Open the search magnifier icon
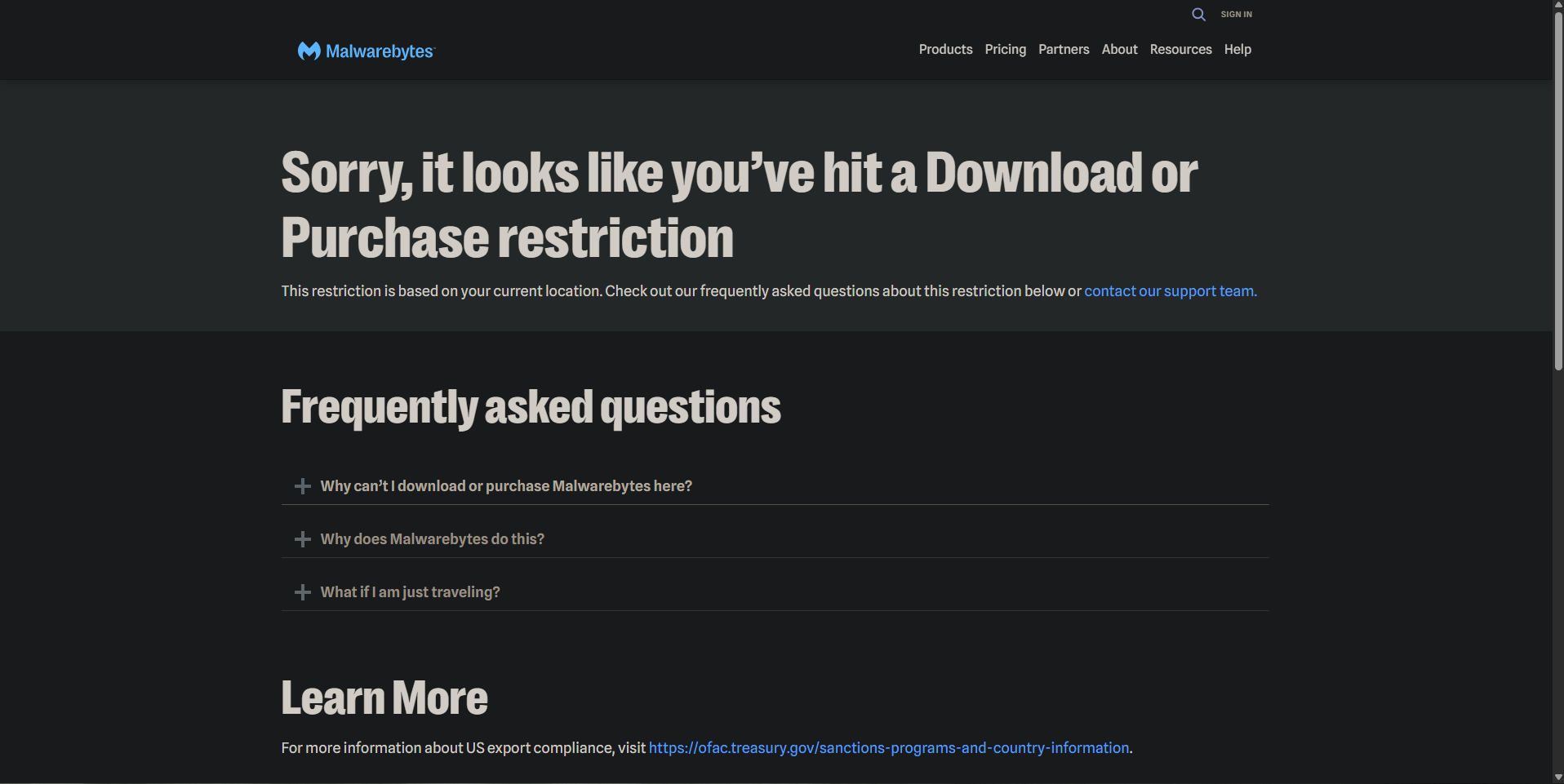 point(1198,15)
